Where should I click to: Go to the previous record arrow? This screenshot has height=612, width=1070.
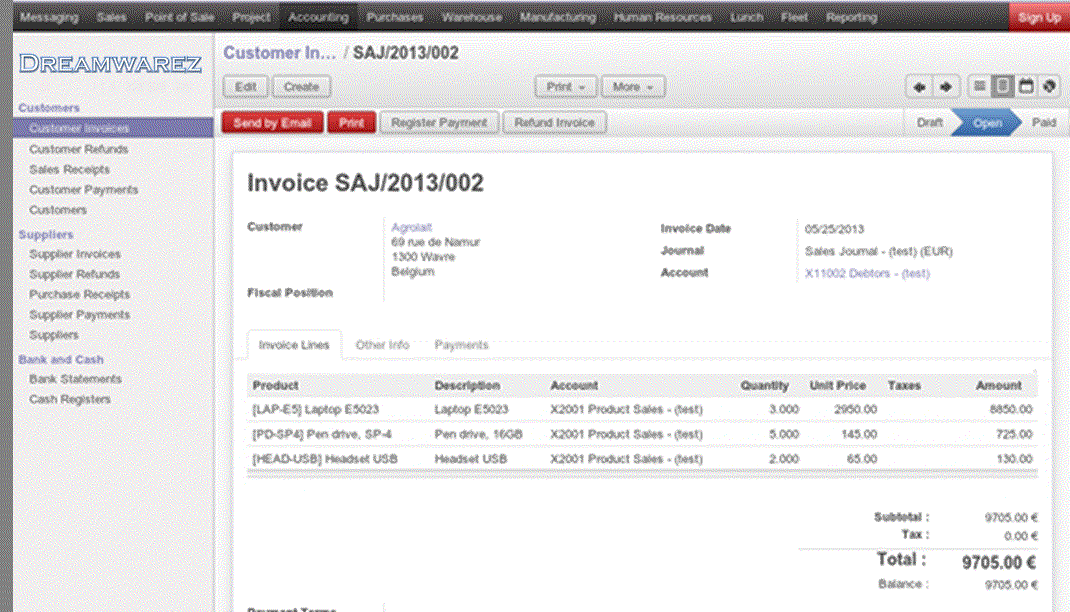point(918,86)
